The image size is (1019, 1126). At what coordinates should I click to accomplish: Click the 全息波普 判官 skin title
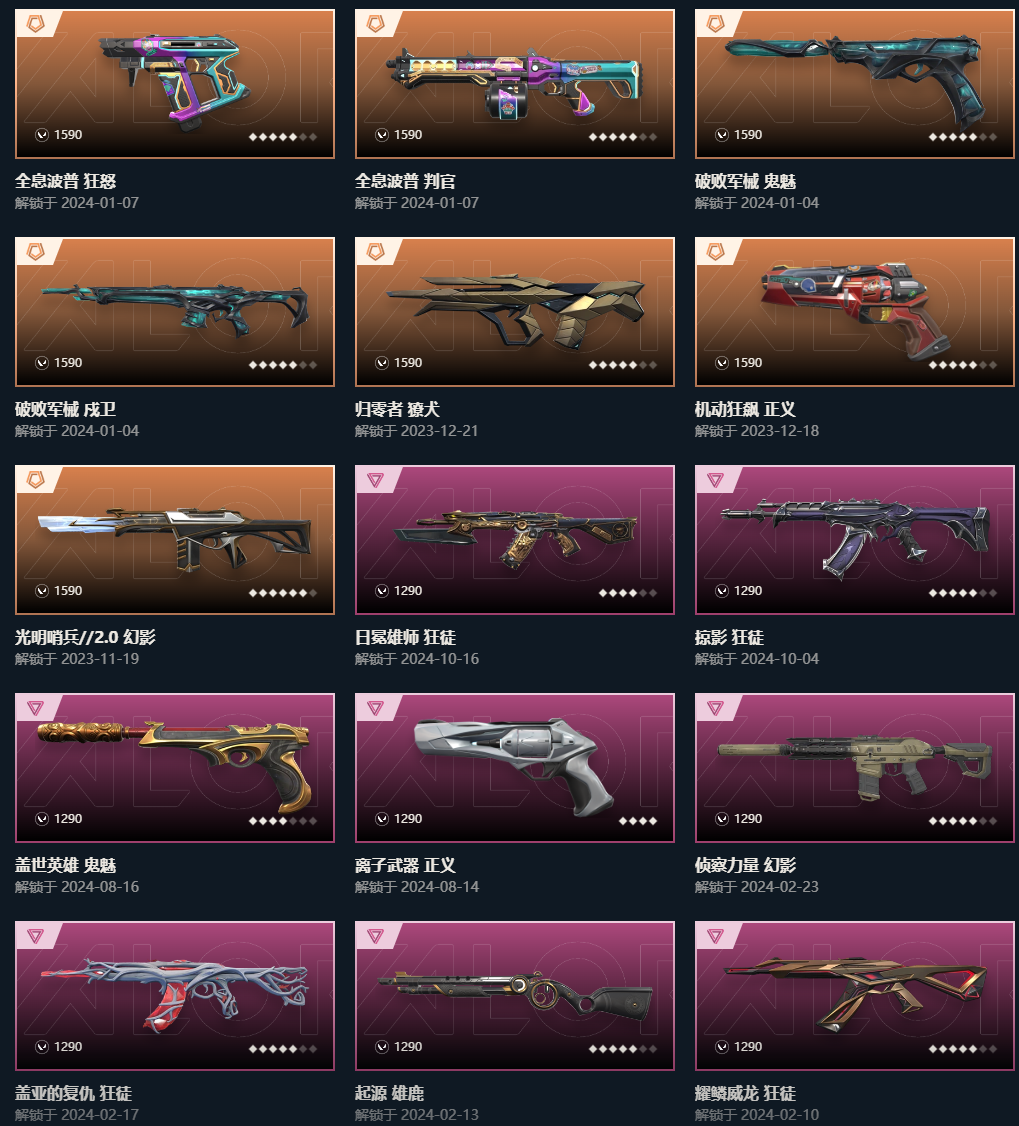tap(405, 181)
